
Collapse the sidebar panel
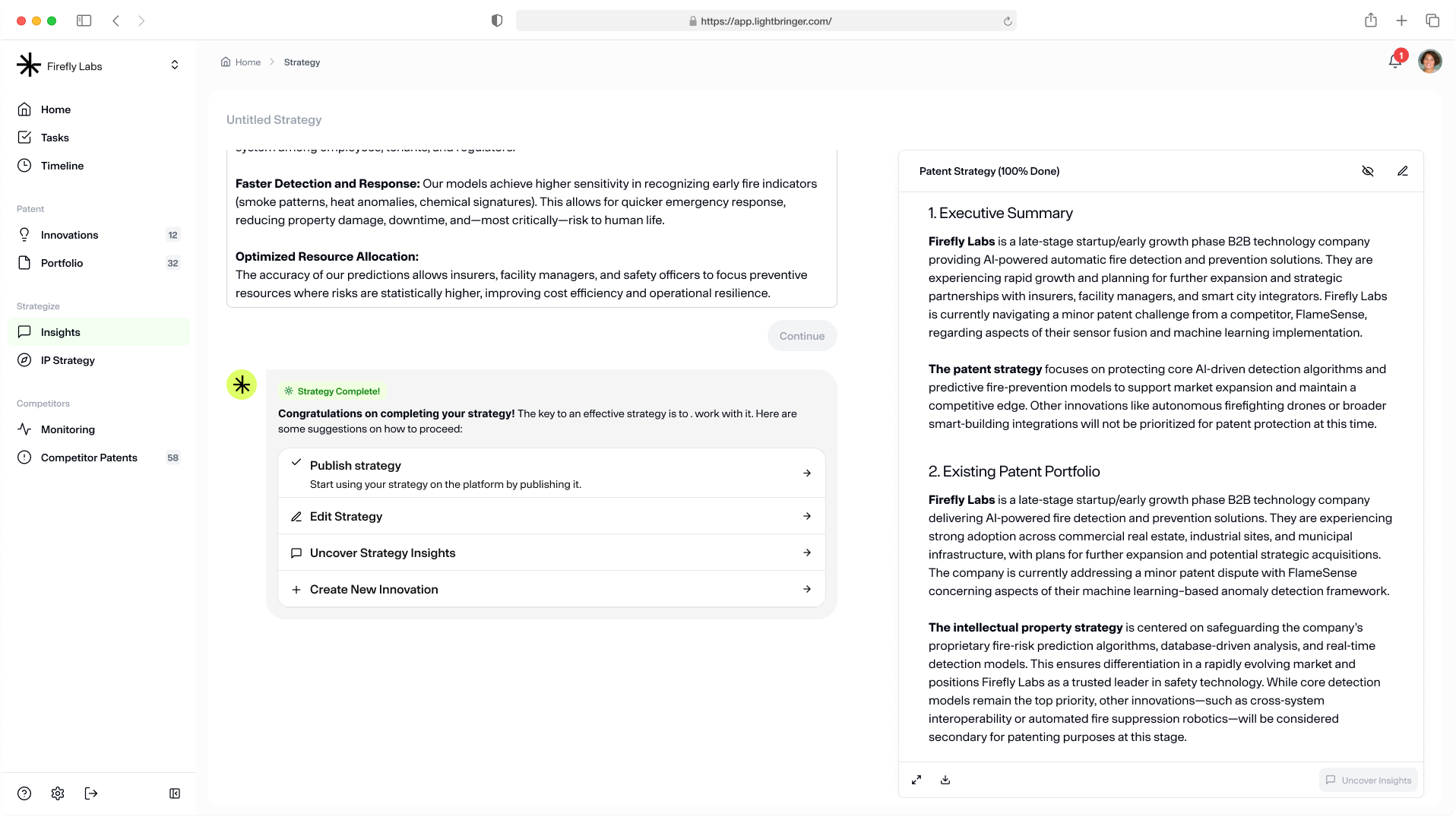[175, 793]
